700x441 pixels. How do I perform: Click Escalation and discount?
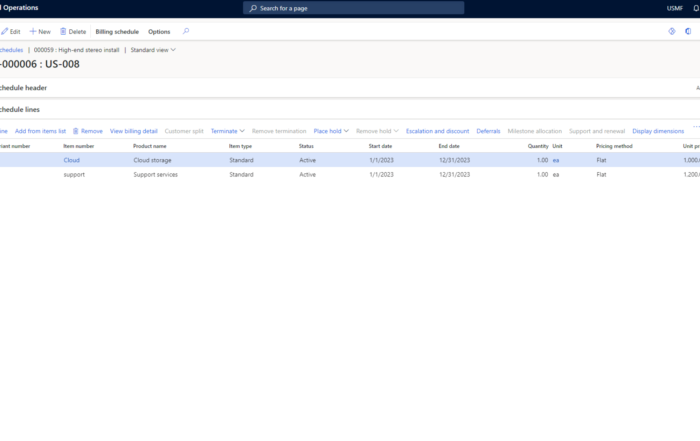click(438, 131)
